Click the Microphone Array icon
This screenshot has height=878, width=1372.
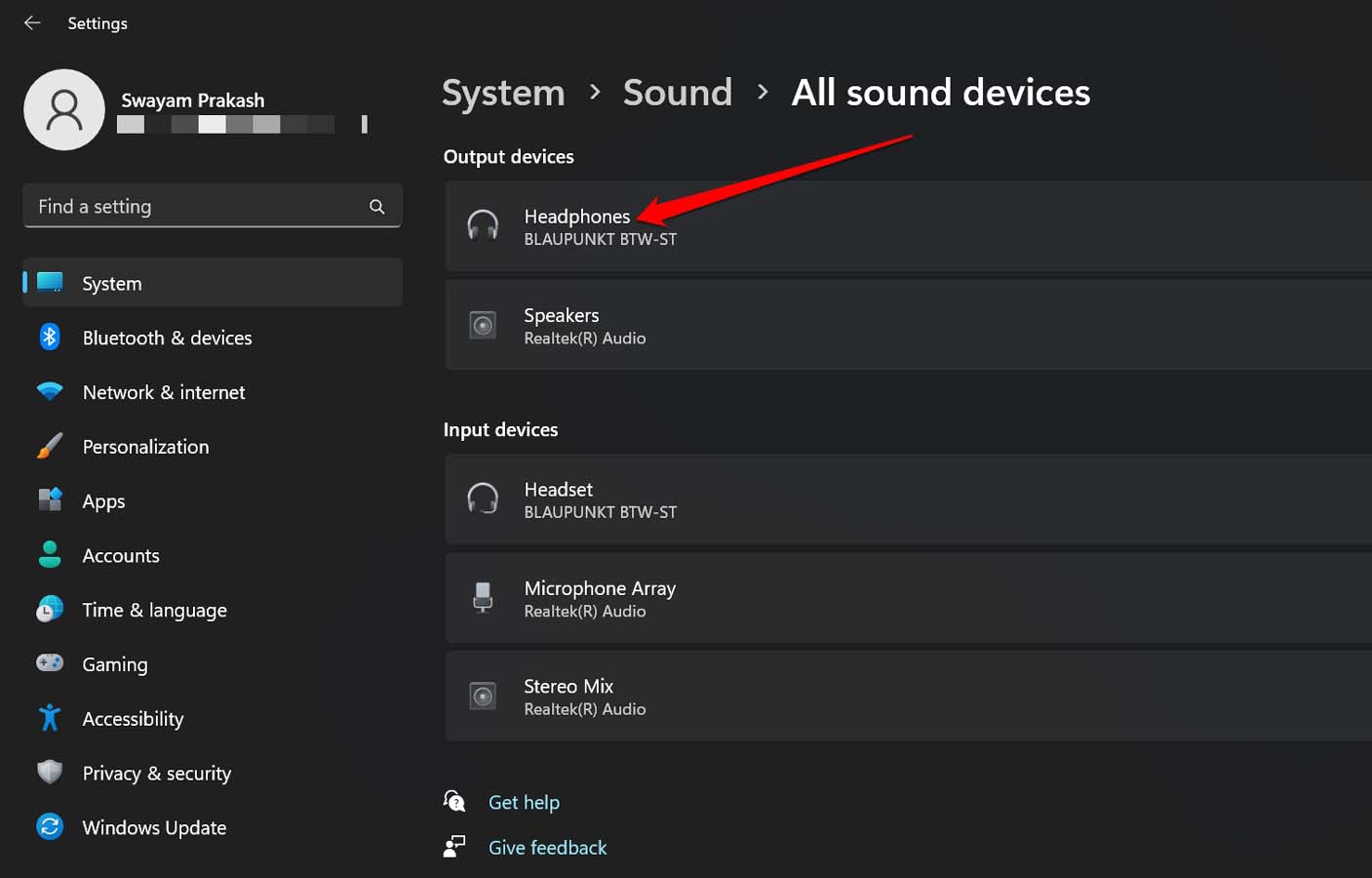click(483, 597)
